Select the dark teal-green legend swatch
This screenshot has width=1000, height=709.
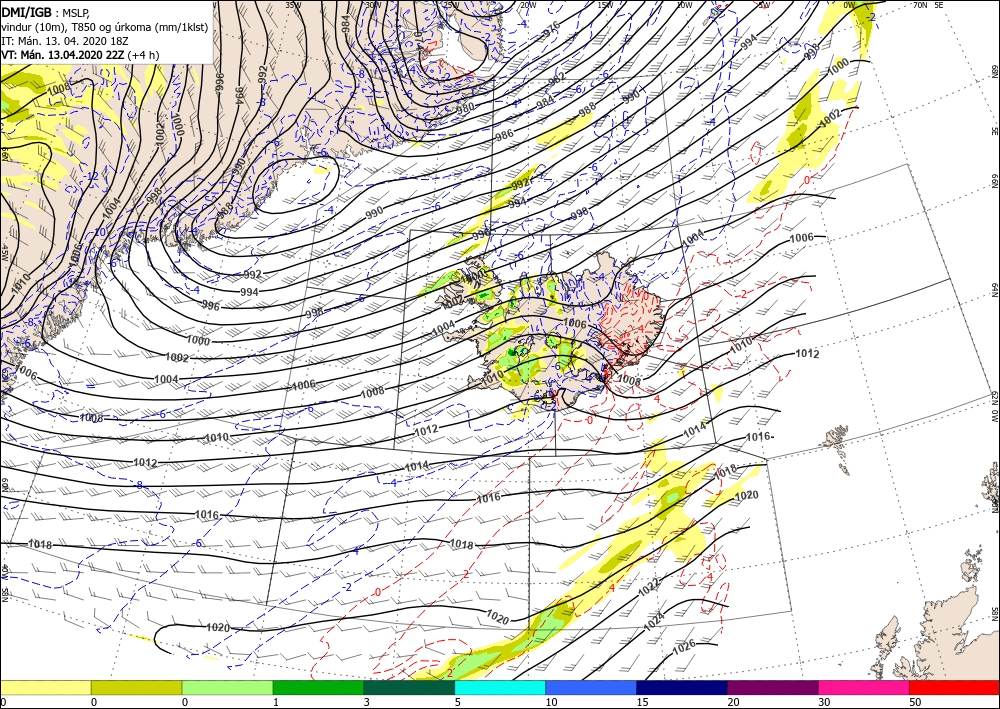[x=409, y=687]
